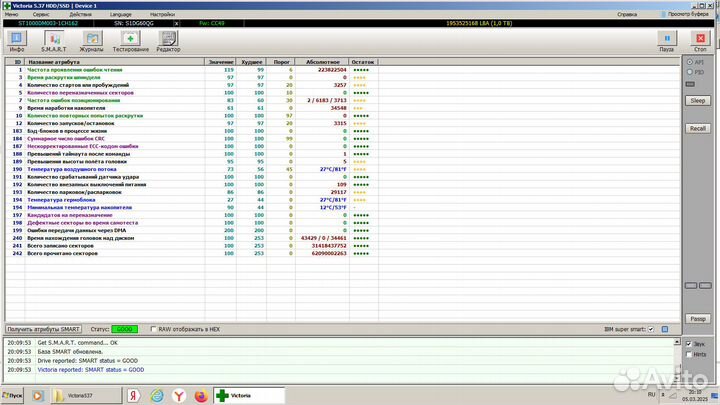This screenshot has width=720, height=405.
Task: Toggle the Hints checkbox
Action: click(689, 354)
